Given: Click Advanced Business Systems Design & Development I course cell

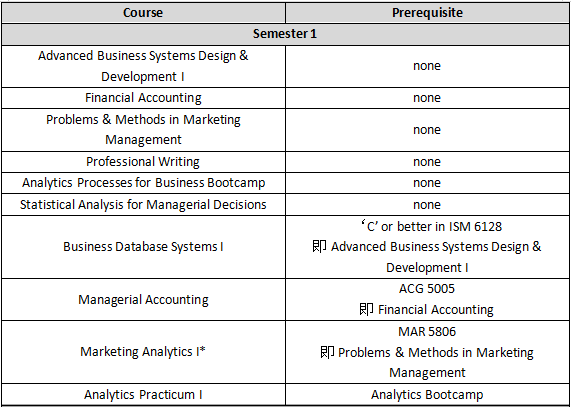Looking at the screenshot, I should pyautogui.click(x=143, y=66).
